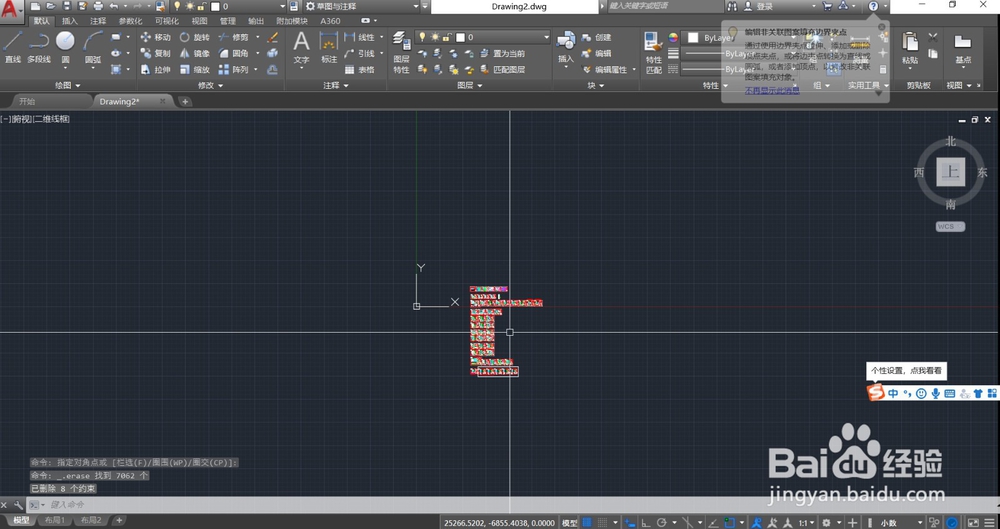This screenshot has width=1000, height=529.
Task: Click the Undo arrow in quick access toolbar
Action: (x=114, y=6)
